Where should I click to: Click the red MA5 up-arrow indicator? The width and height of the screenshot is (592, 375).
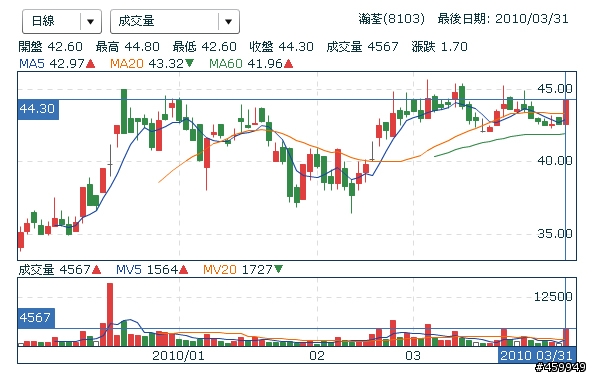(x=91, y=63)
